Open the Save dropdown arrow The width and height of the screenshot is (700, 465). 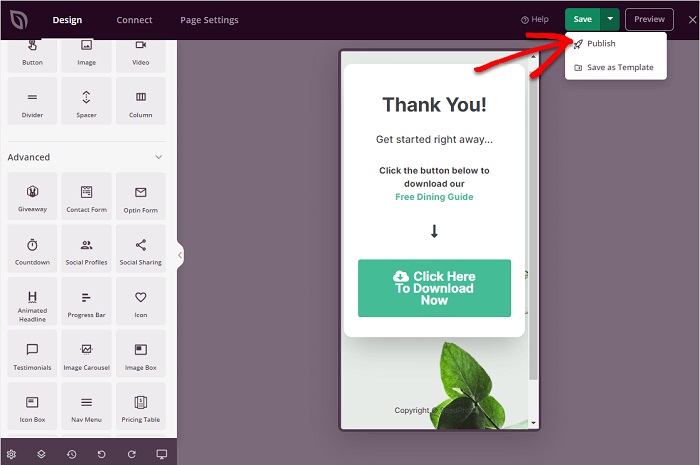click(610, 19)
